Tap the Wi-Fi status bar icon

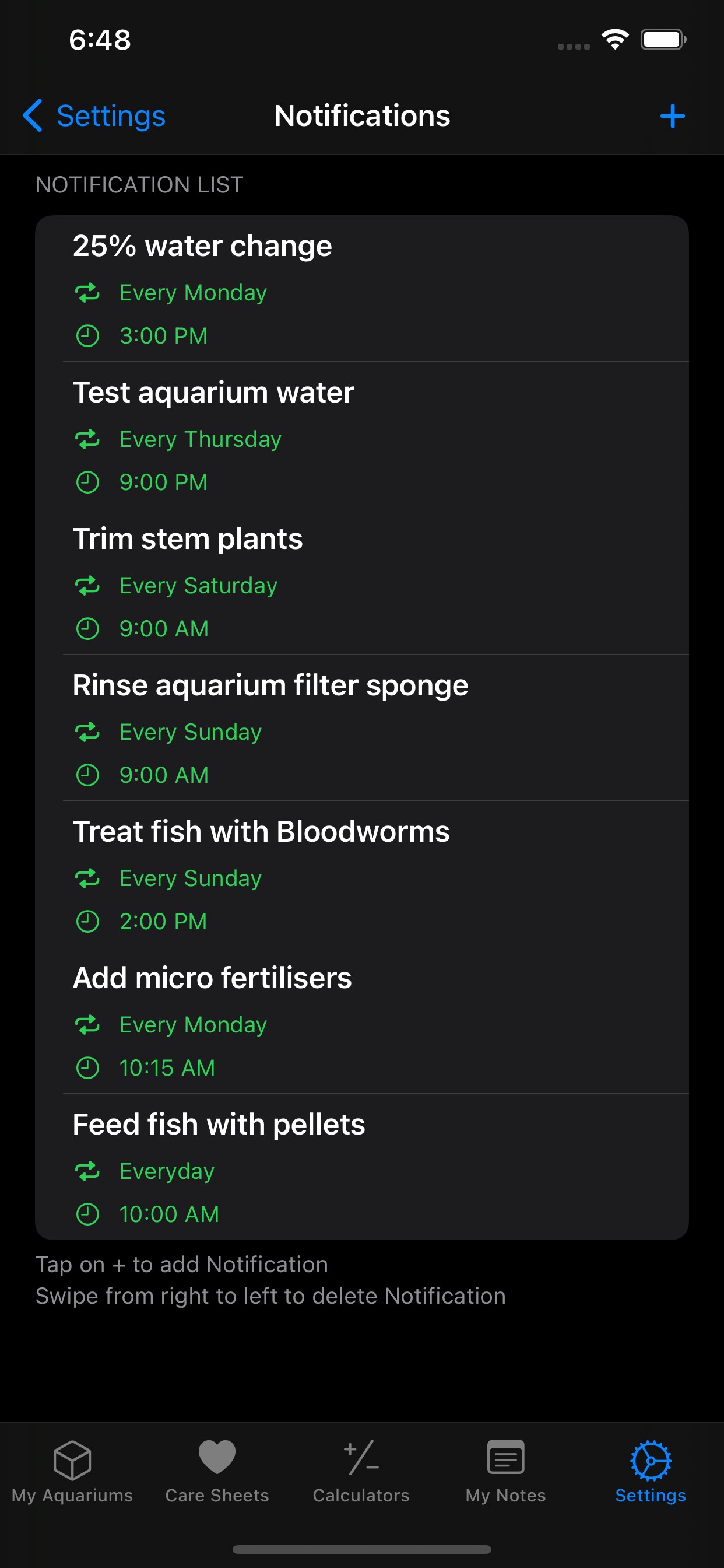coord(615,40)
